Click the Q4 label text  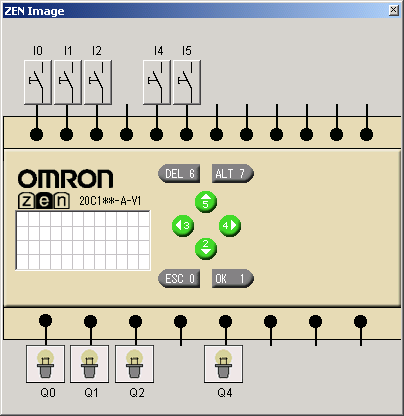[225, 393]
